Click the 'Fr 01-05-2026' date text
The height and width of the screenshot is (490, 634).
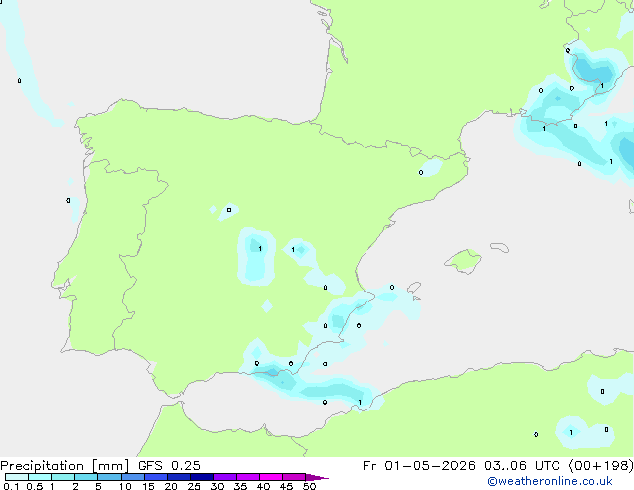pyautogui.click(x=419, y=466)
